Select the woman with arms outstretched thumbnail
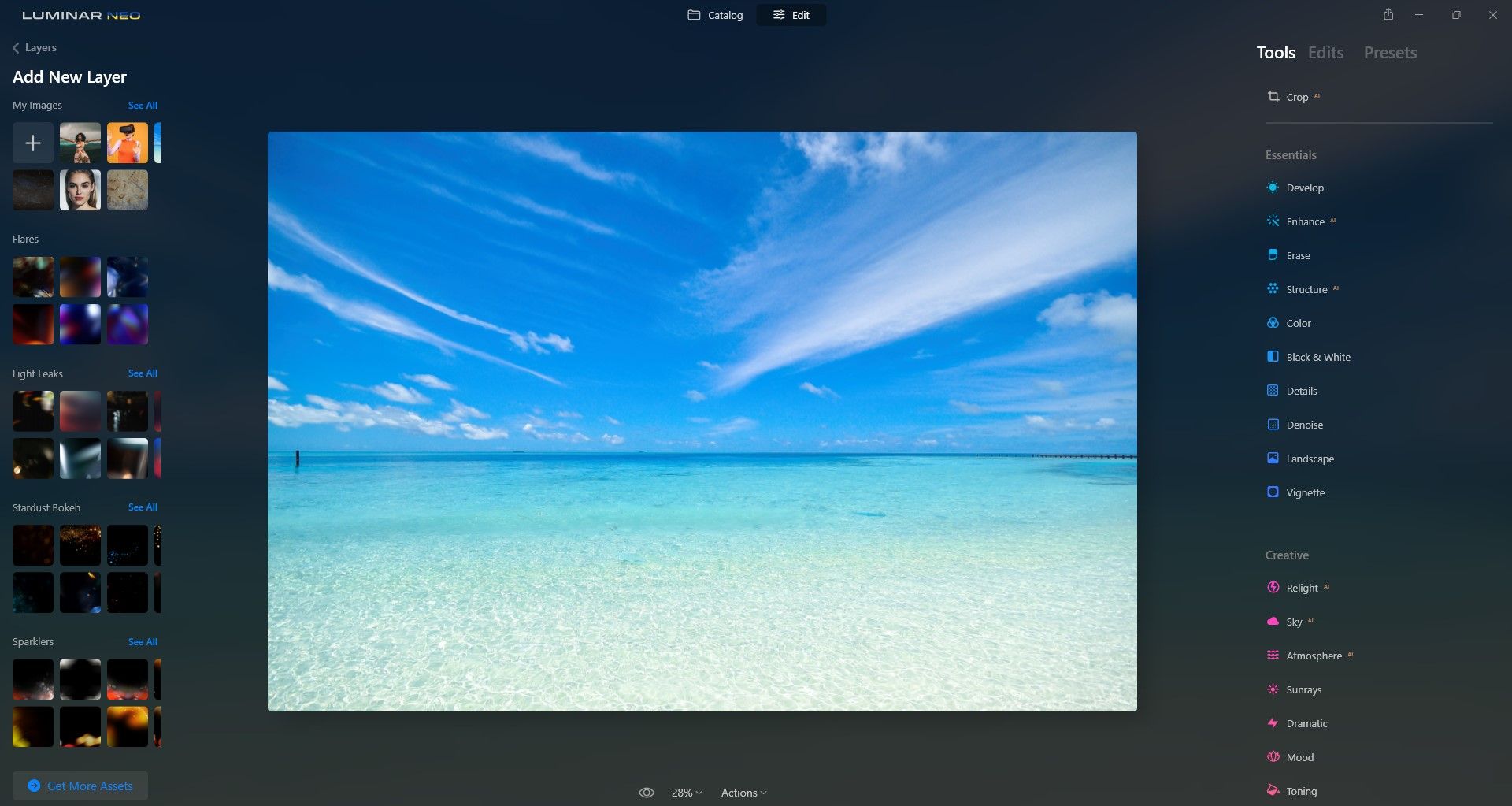 [80, 143]
